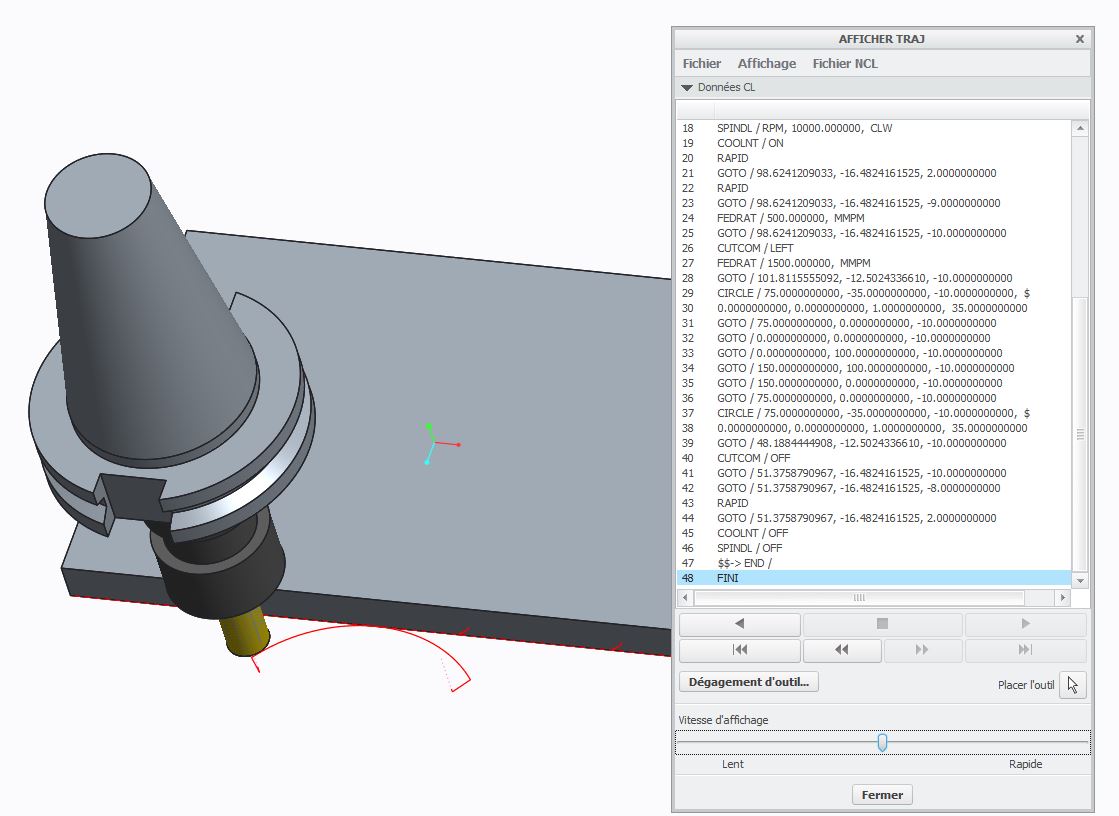Click the horizontal scrollbar thumb

click(859, 598)
